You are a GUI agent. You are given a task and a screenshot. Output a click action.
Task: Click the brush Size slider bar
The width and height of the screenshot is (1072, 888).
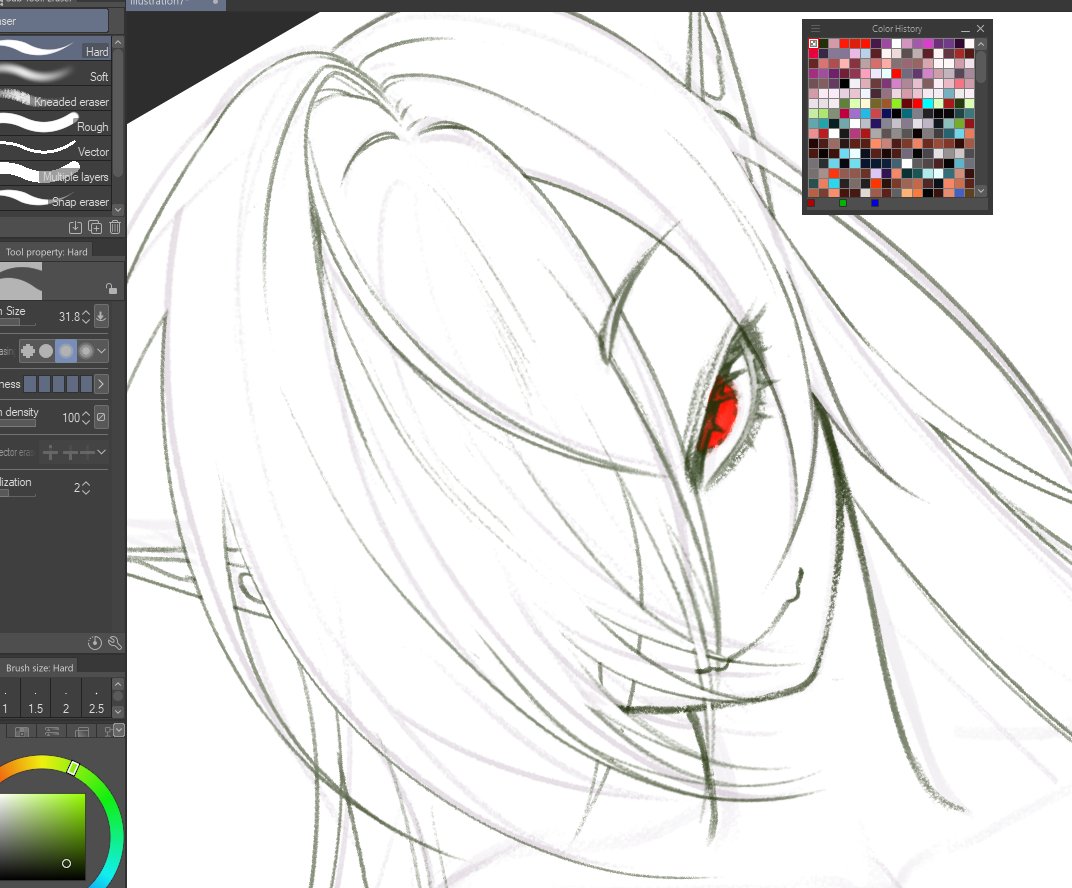18,322
